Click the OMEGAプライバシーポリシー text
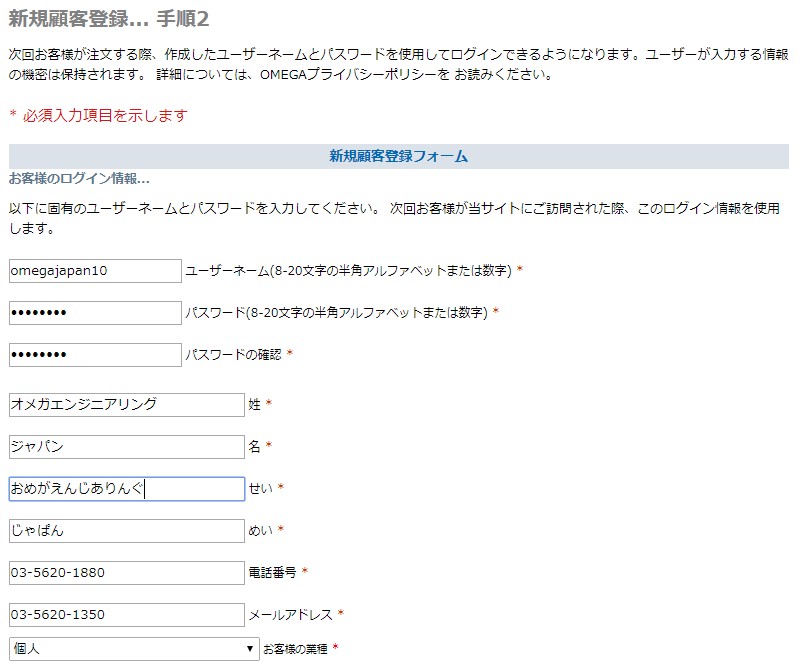This screenshot has height=667, width=807. (x=349, y=75)
